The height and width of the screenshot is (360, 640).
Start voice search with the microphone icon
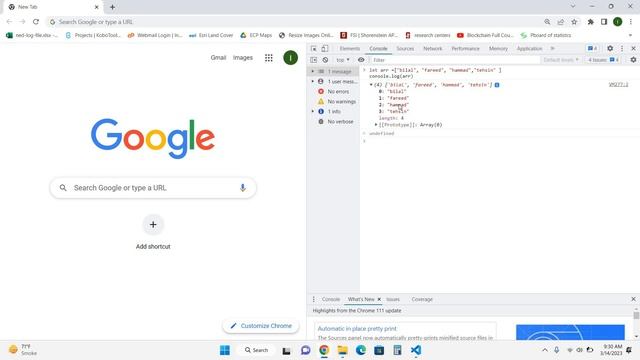click(242, 188)
